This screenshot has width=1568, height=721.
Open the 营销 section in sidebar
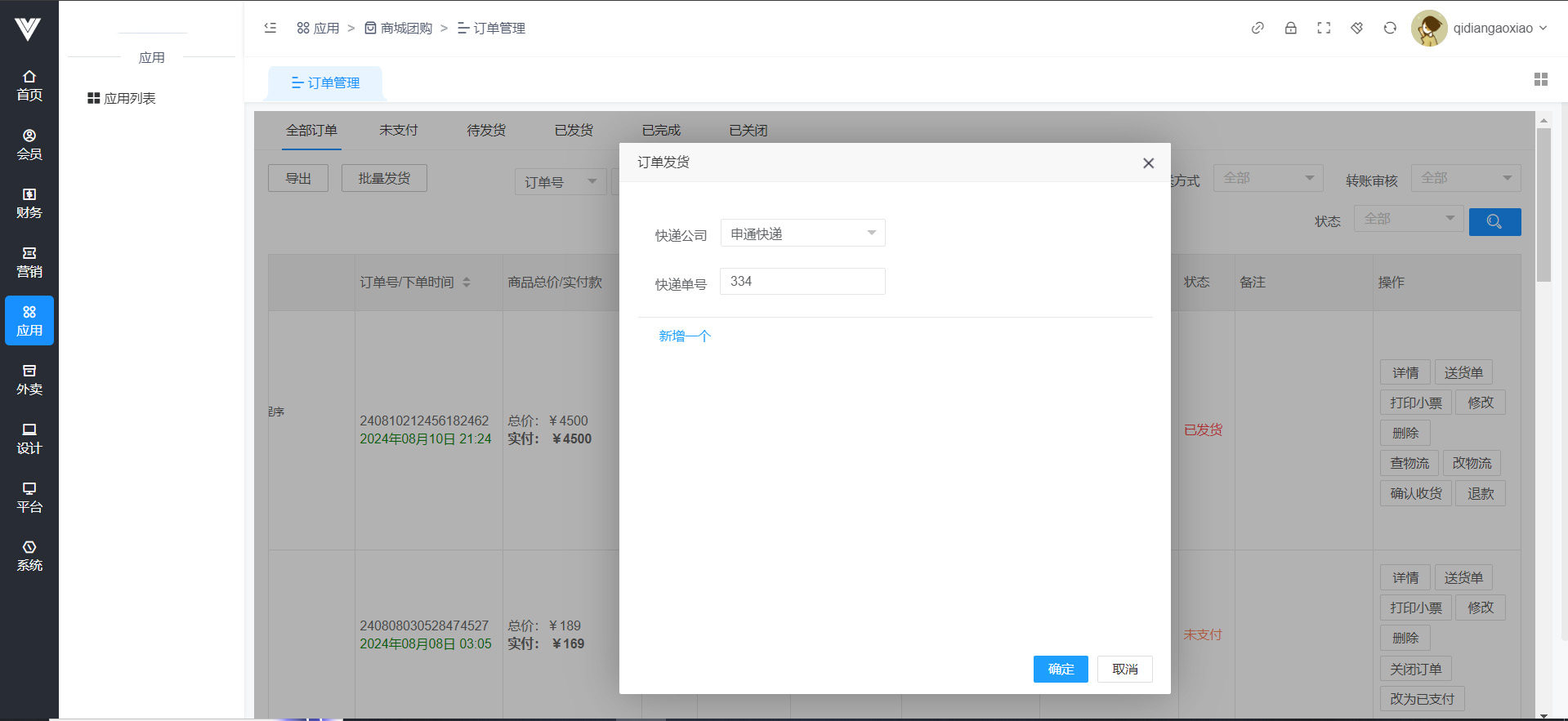[x=29, y=262]
